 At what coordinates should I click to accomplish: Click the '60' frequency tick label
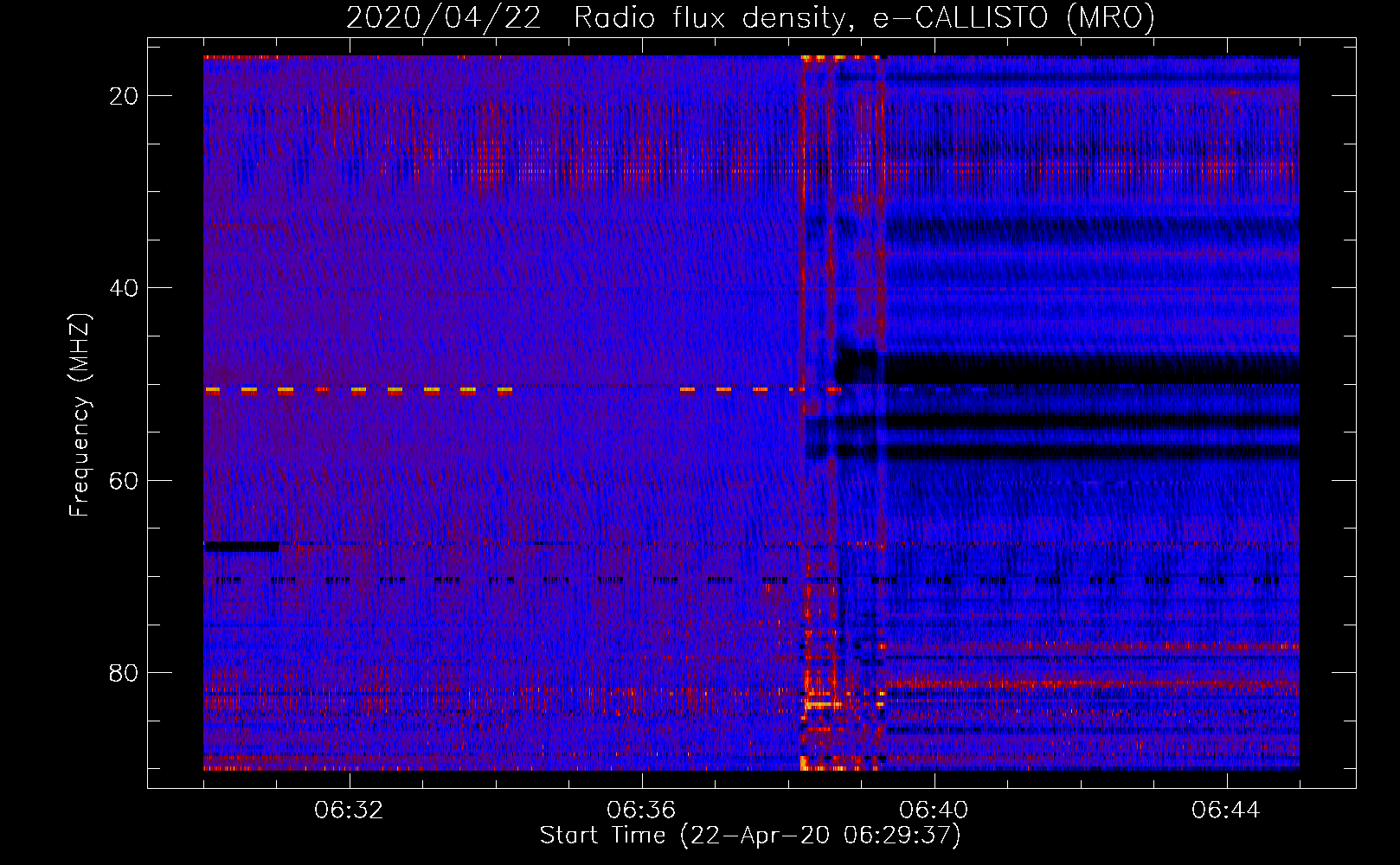(124, 480)
